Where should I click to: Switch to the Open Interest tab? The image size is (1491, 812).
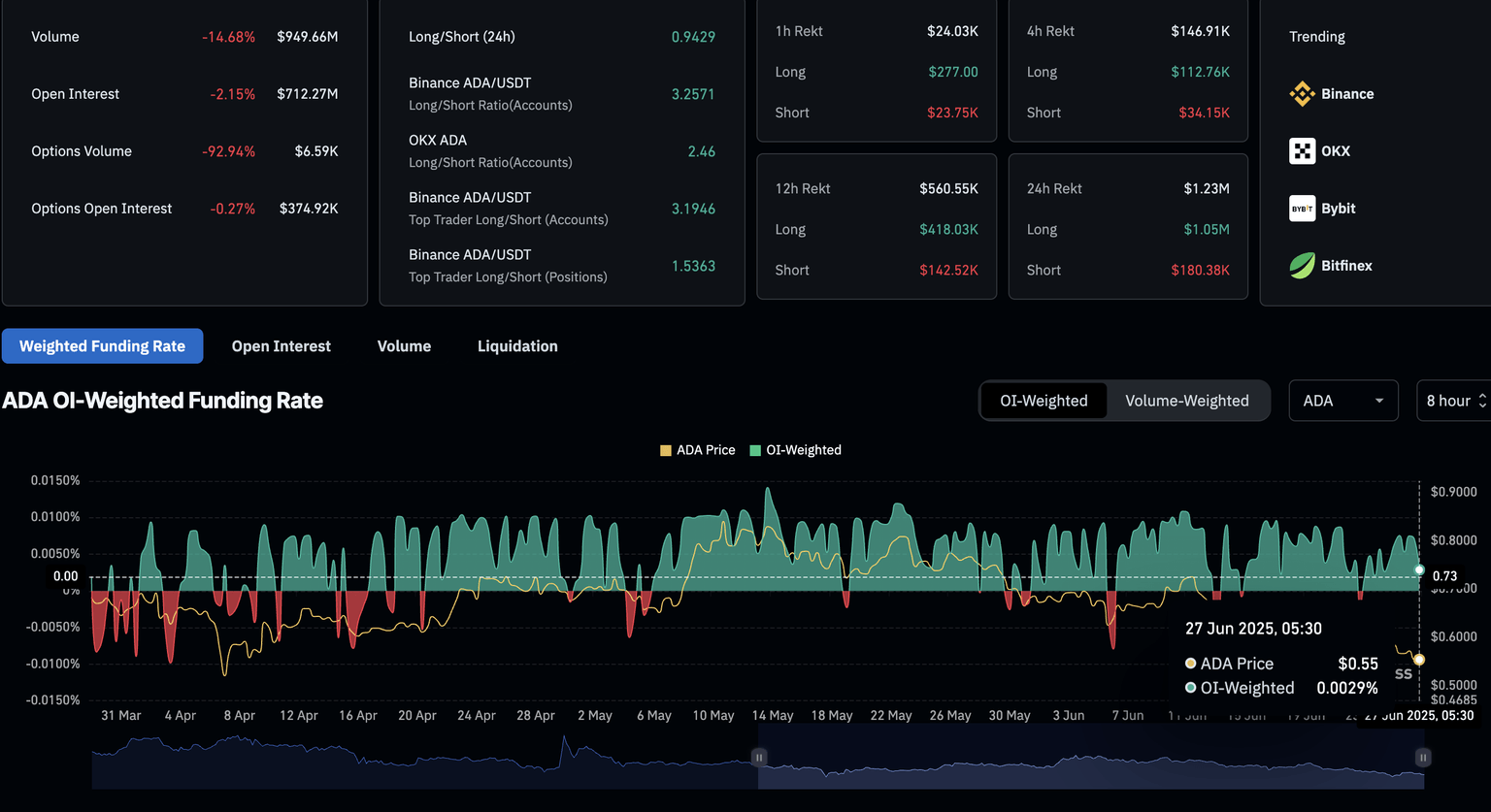click(x=281, y=346)
